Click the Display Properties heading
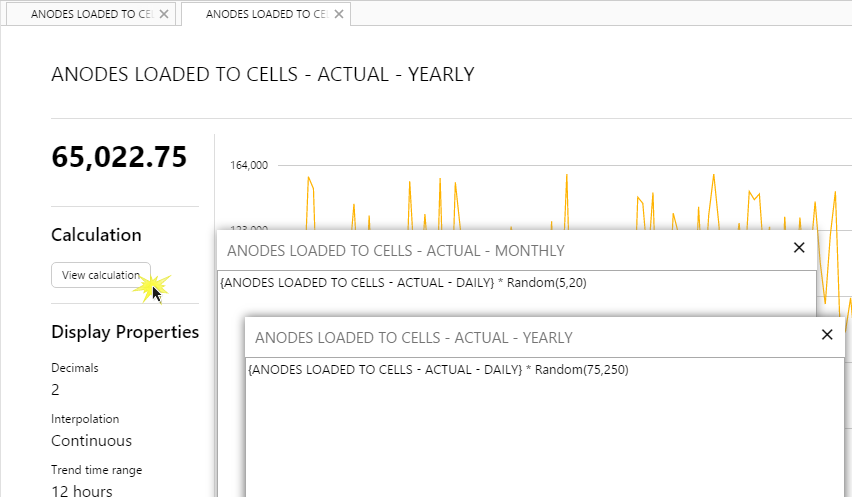Screen dimensions: 852x497 125,332
